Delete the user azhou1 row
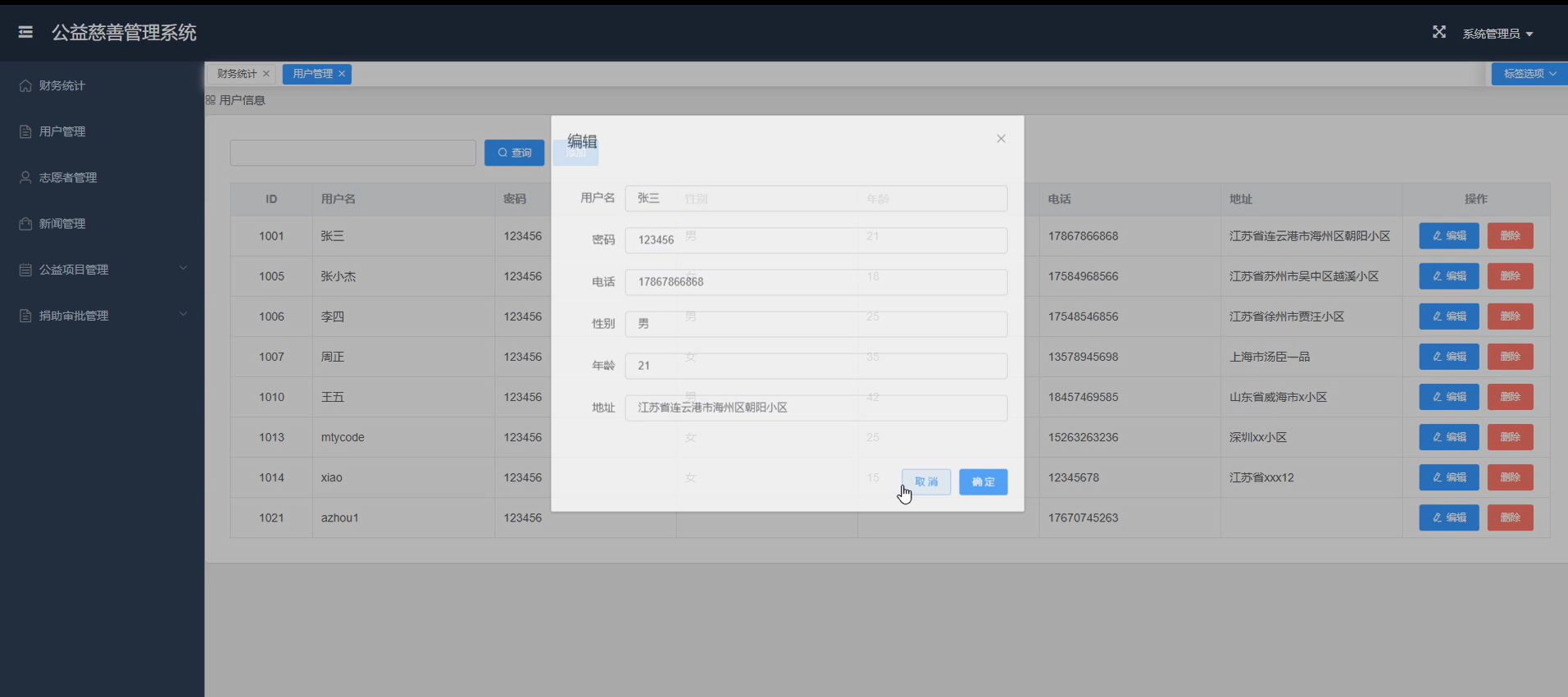Image resolution: width=1568 pixels, height=697 pixels. point(1510,517)
